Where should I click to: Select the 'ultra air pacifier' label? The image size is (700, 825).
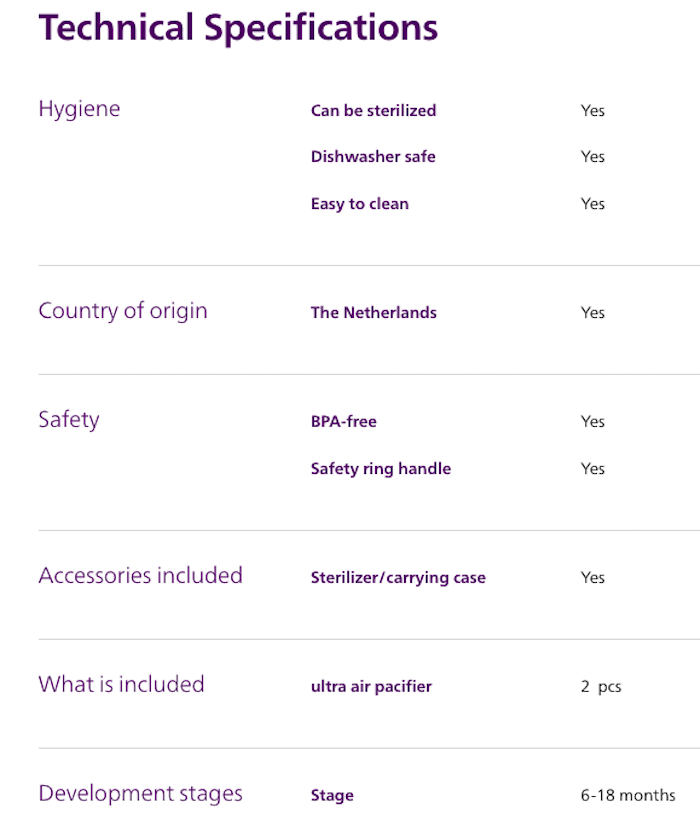[x=371, y=687]
